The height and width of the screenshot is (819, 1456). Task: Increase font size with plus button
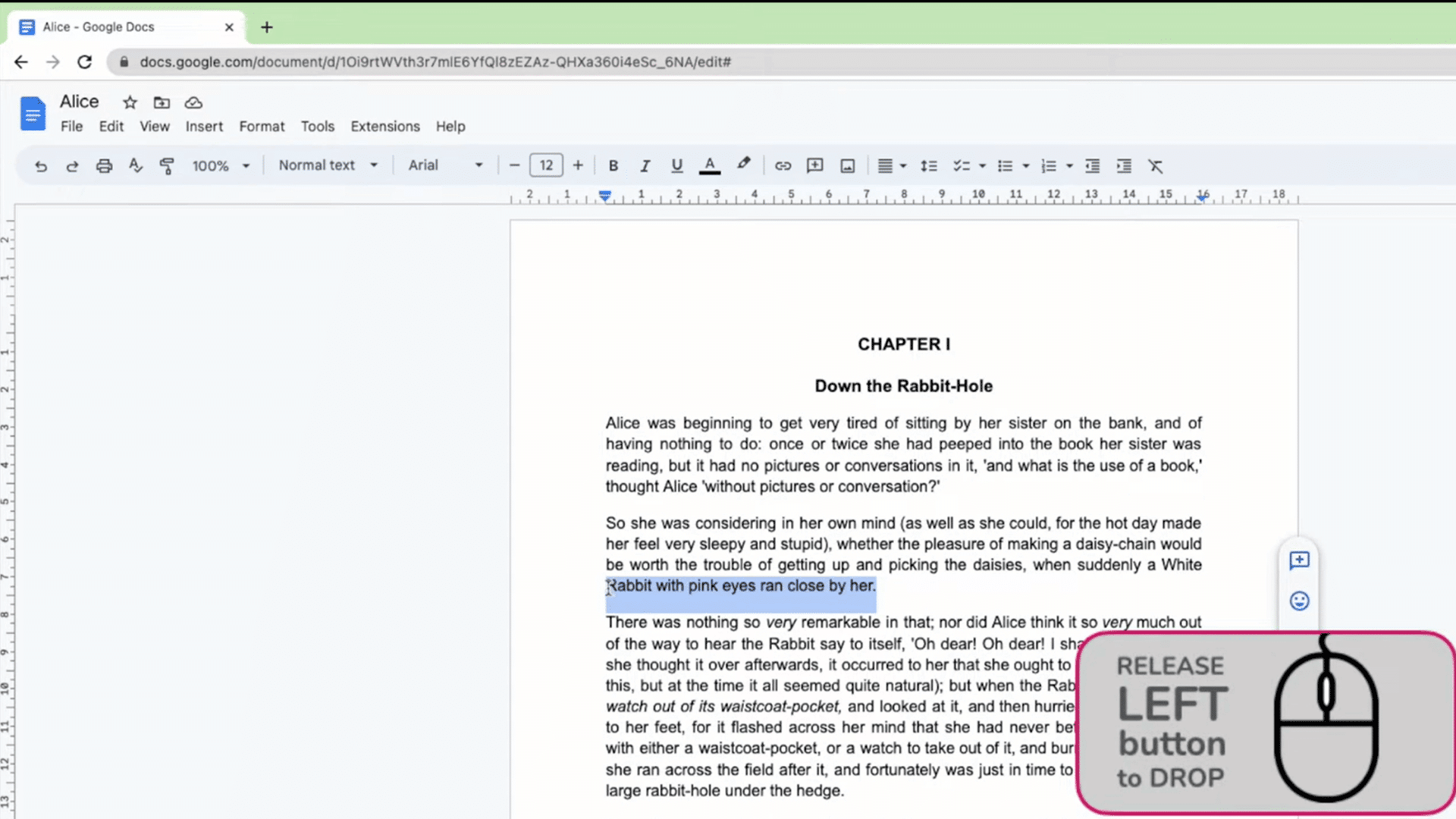[x=578, y=165]
